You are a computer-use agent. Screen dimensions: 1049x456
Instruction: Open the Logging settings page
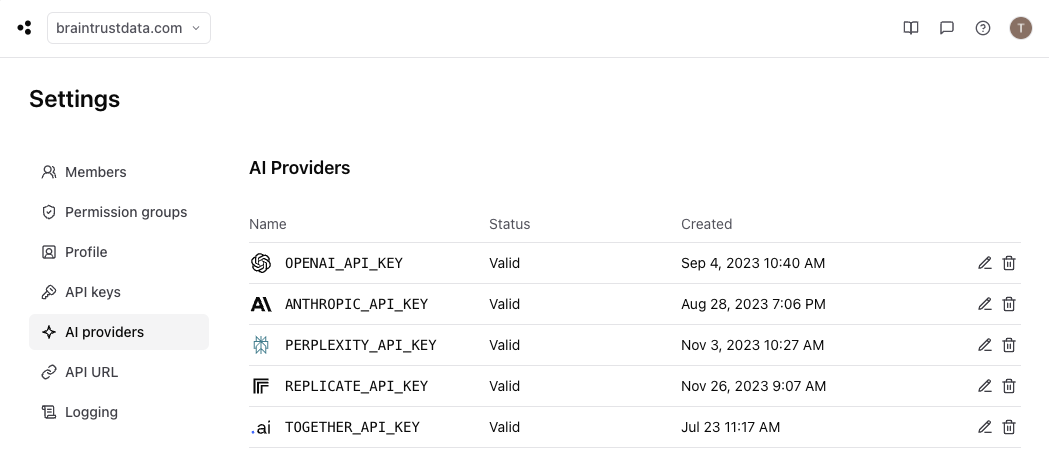pos(91,412)
